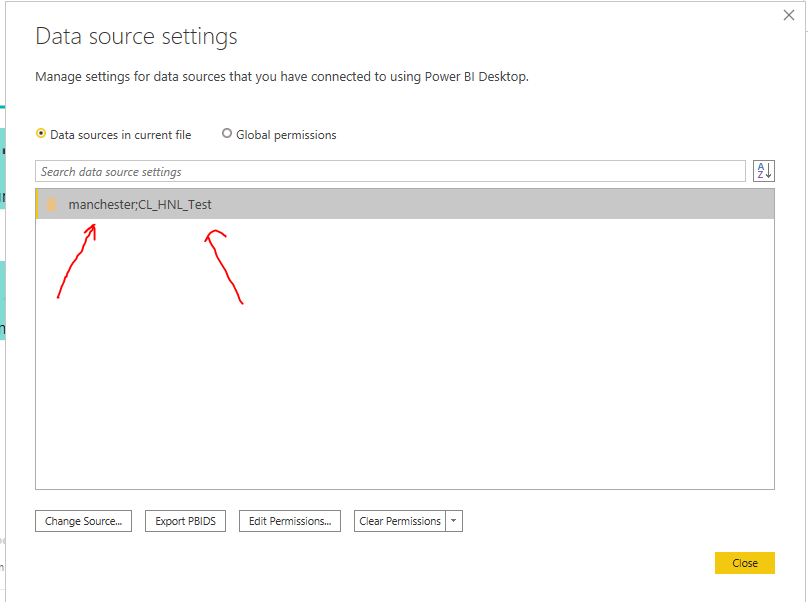Click the database icon beside manchester;CL_HNL_Test

52,204
